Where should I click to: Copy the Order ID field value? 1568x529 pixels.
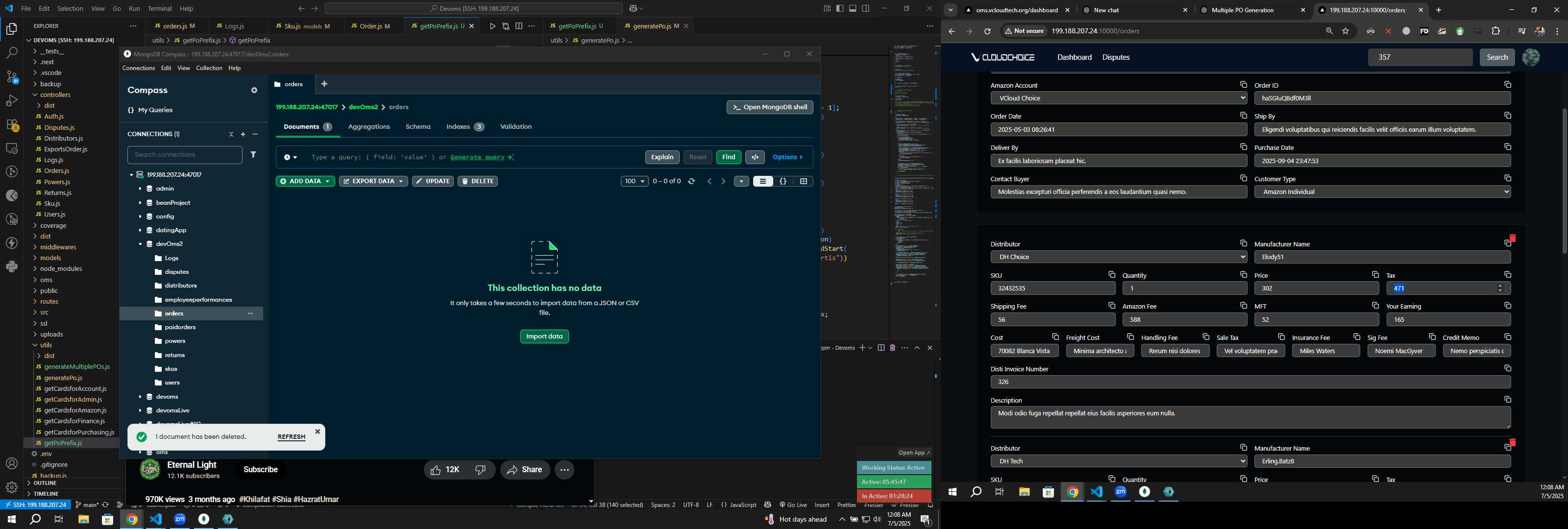click(1508, 85)
